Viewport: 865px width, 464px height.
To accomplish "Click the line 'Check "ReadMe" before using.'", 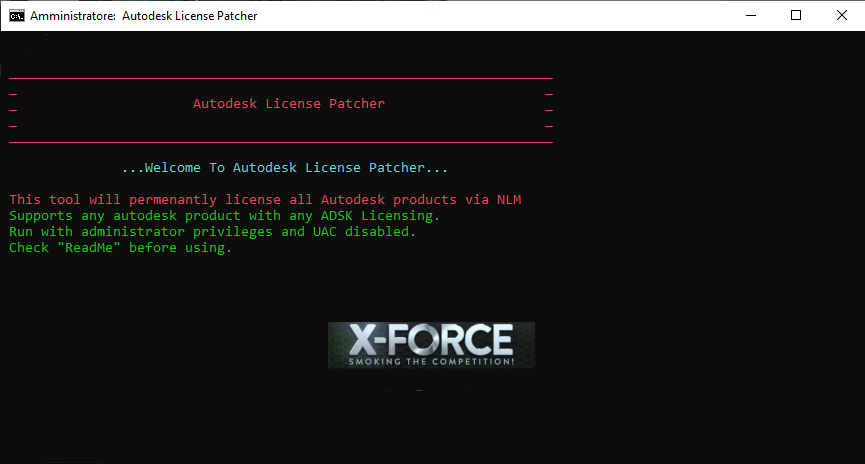I will (x=120, y=248).
